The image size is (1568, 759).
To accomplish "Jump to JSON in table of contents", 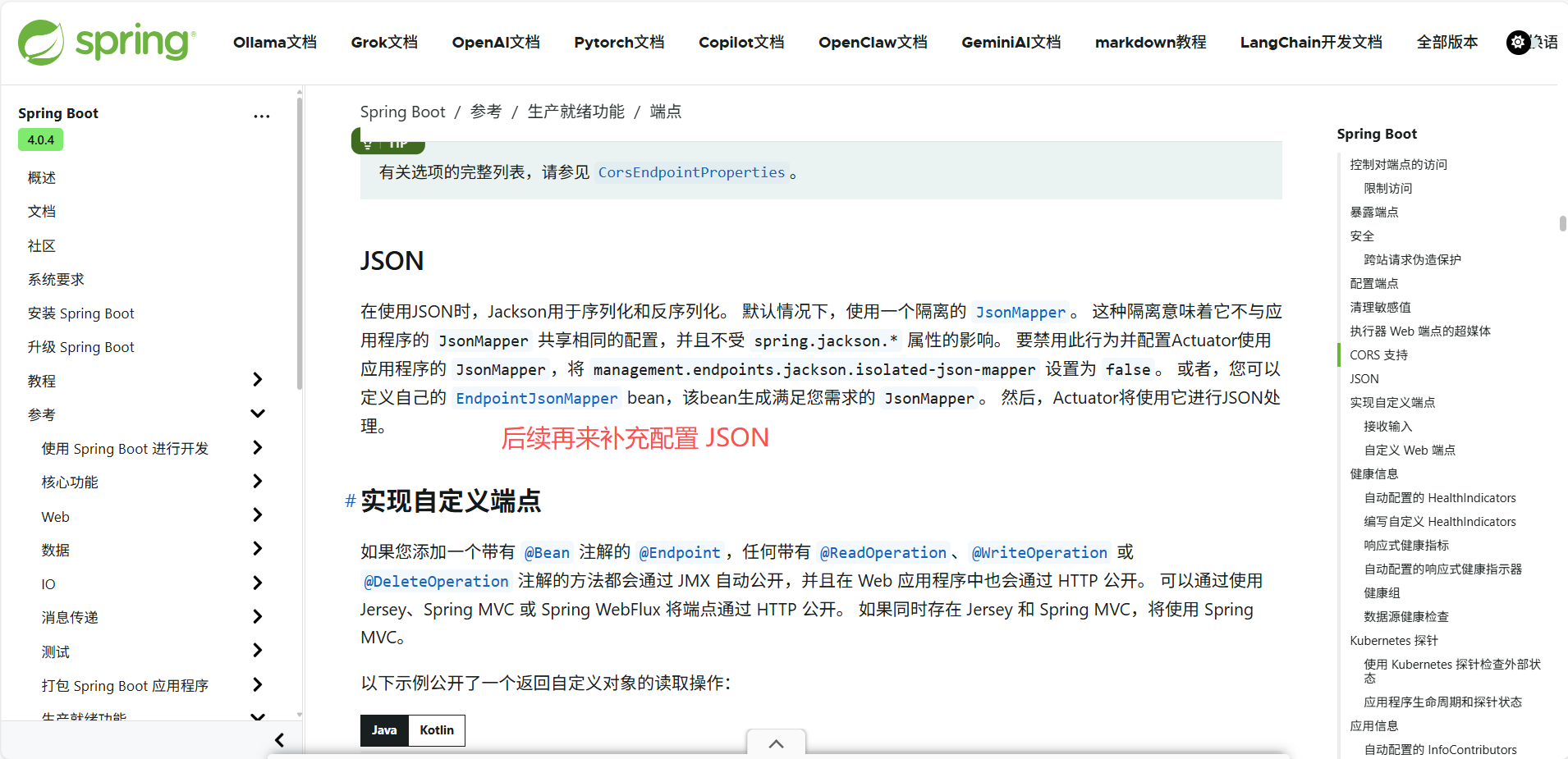I will click(1364, 379).
